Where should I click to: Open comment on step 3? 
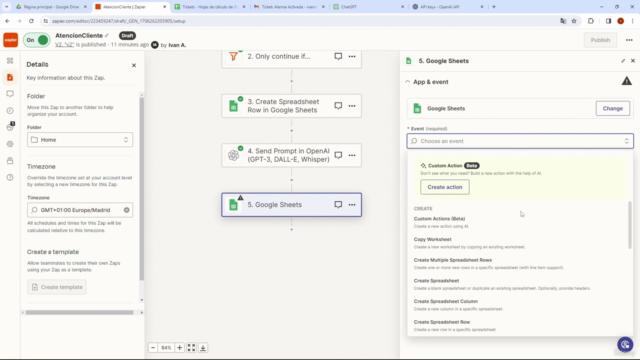[338, 106]
